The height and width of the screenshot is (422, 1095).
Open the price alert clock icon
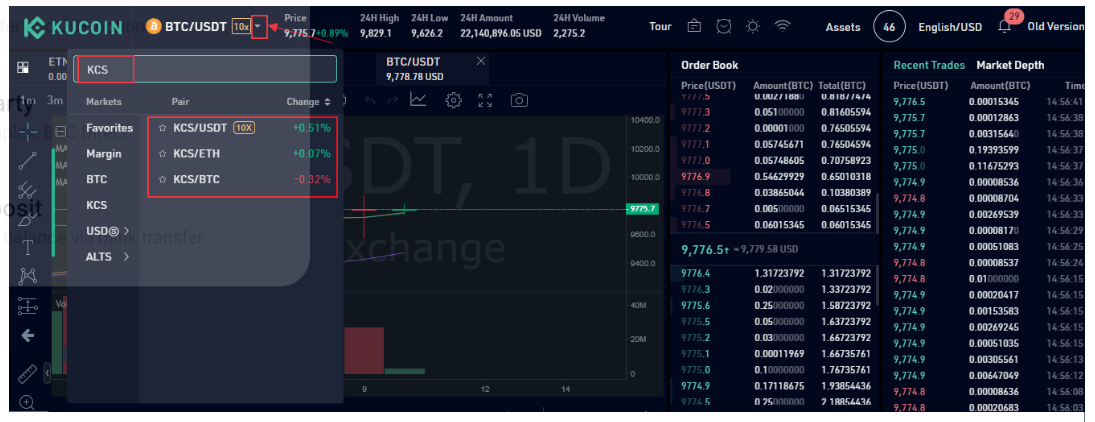[x=723, y=27]
